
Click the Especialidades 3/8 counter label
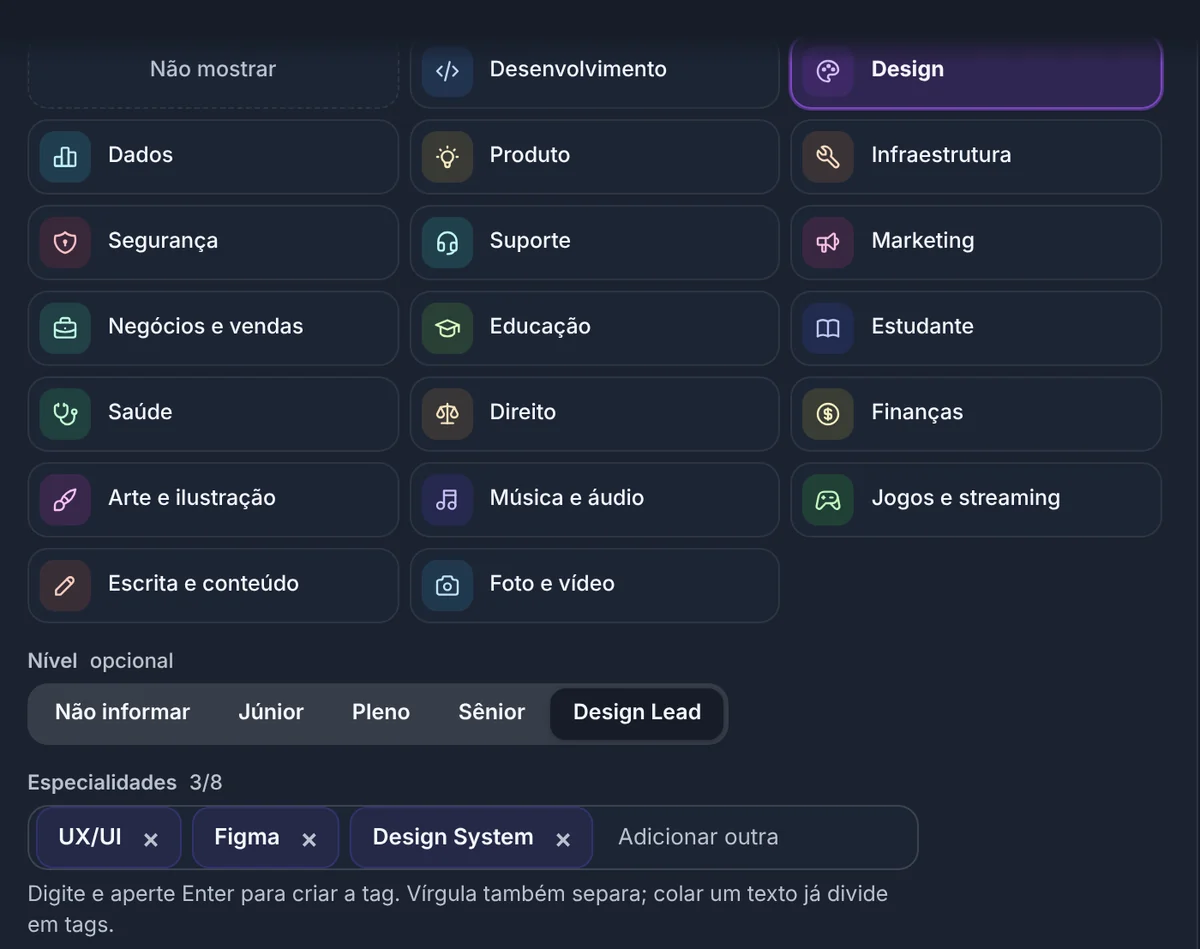point(125,783)
